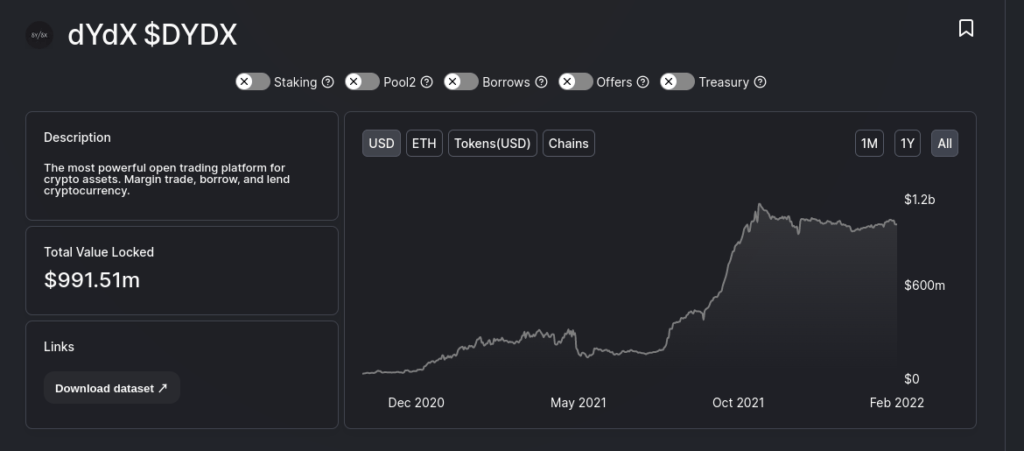This screenshot has height=451, width=1024.
Task: Click the TVL chart peak point
Action: click(759, 204)
